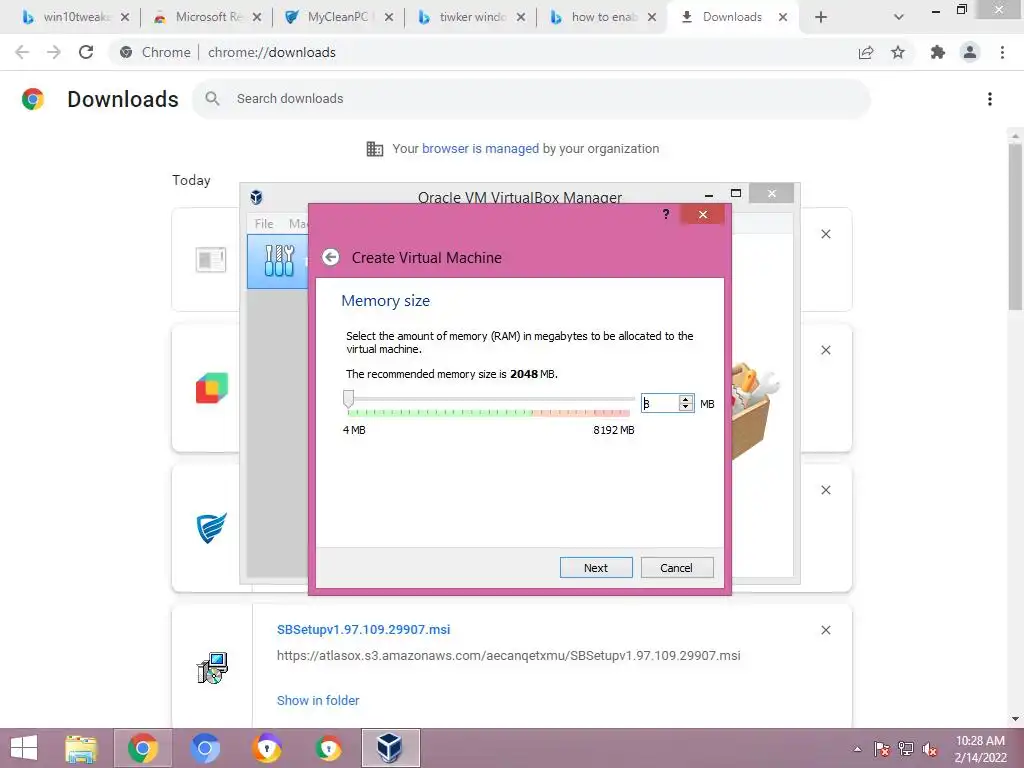Click the memory size slider handle
The image size is (1024, 768).
[x=349, y=398]
